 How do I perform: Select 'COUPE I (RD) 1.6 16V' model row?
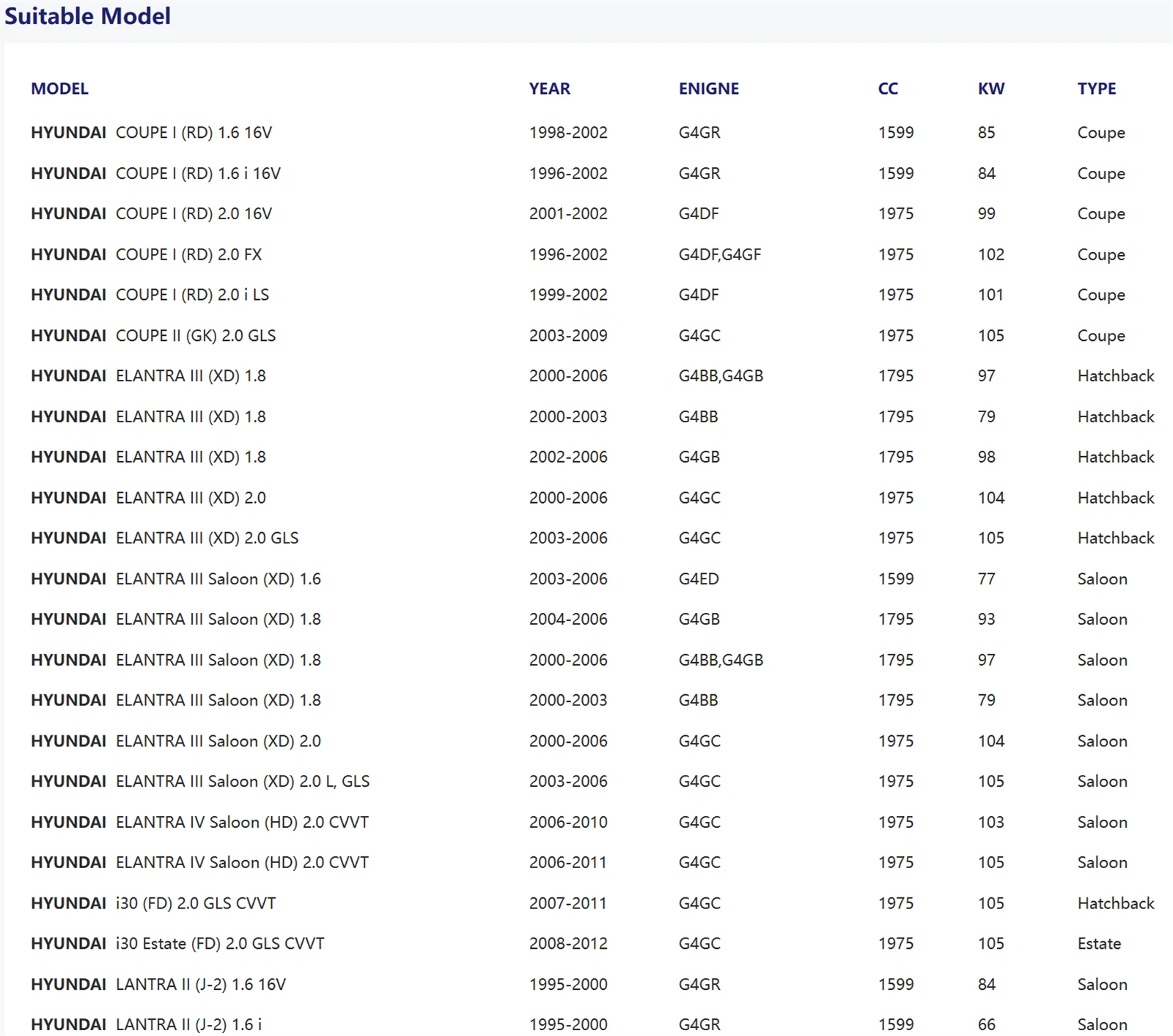point(151,133)
